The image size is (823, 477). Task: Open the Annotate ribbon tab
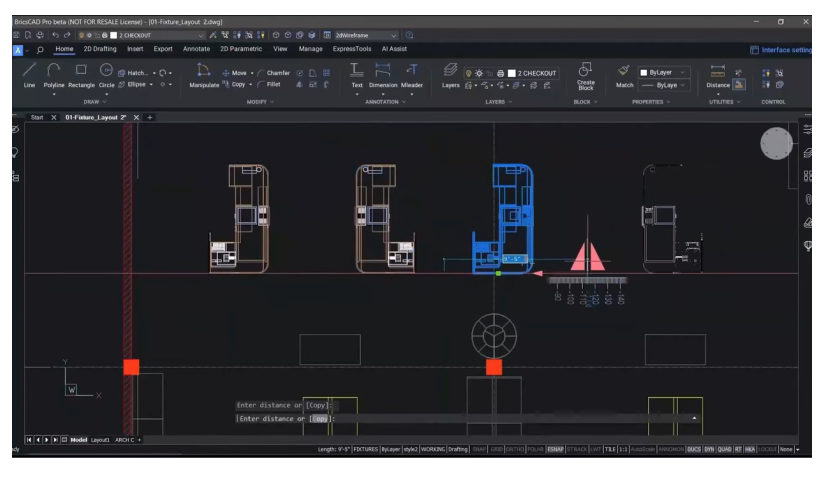tap(196, 48)
